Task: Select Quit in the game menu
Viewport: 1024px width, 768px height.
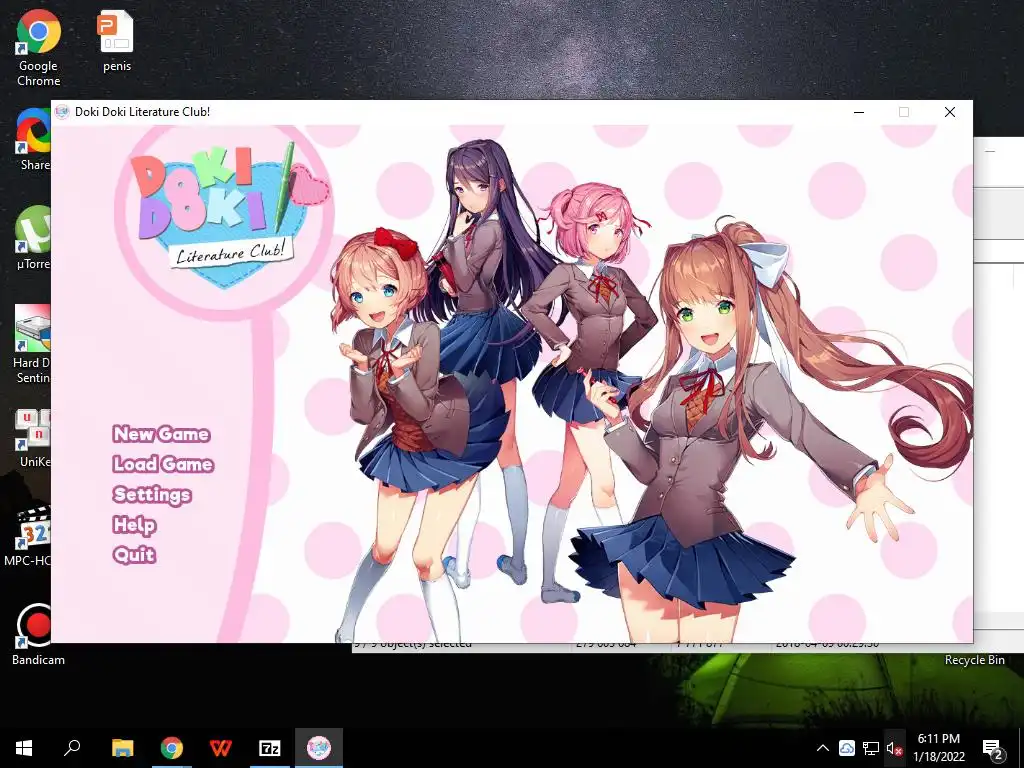Action: click(x=134, y=554)
